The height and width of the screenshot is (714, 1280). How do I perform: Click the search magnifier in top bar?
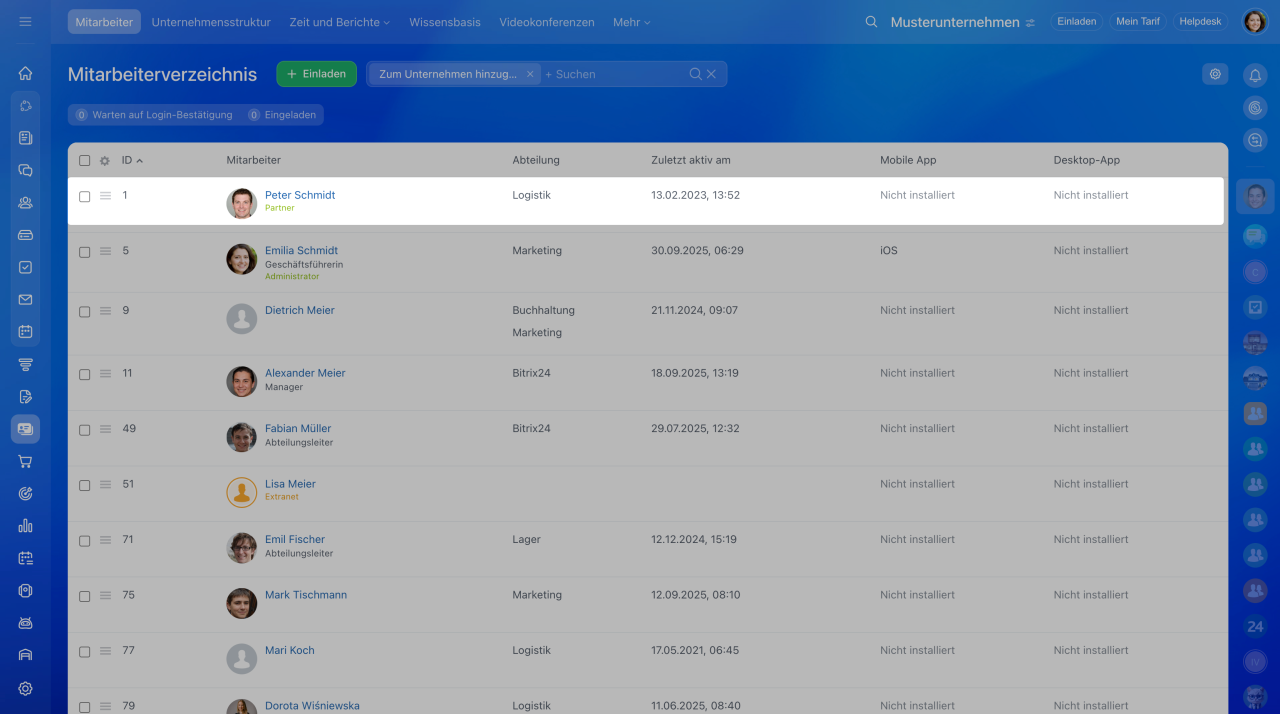tap(871, 22)
